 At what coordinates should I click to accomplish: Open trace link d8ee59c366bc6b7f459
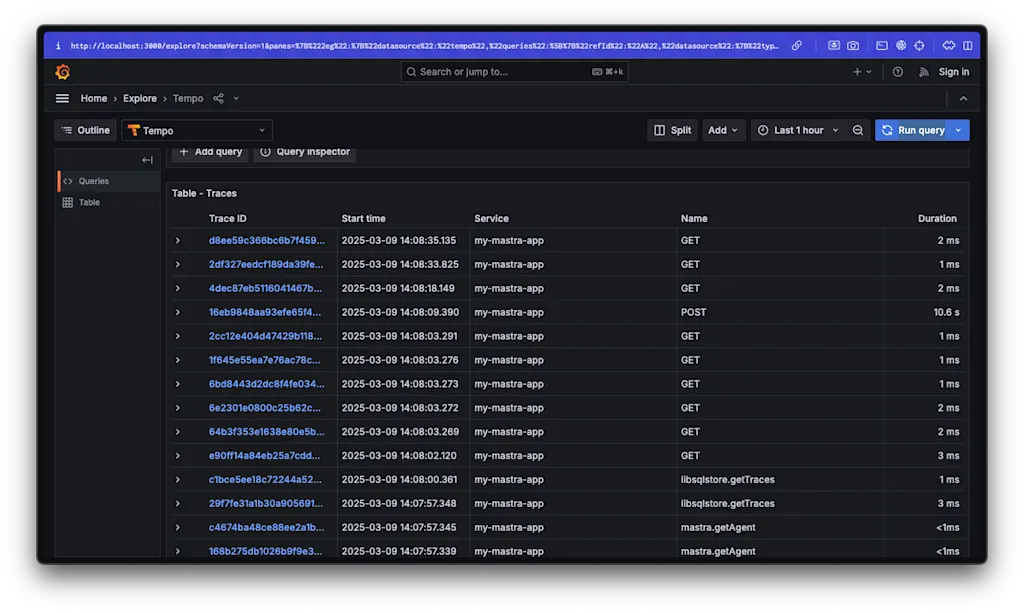[266, 240]
